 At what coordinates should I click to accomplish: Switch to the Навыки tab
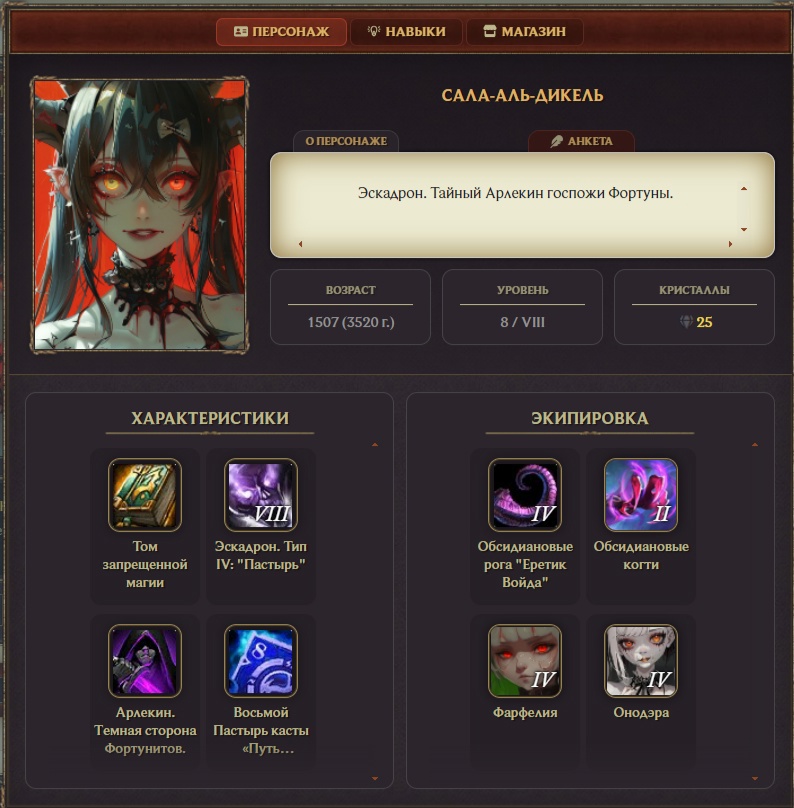pyautogui.click(x=407, y=31)
